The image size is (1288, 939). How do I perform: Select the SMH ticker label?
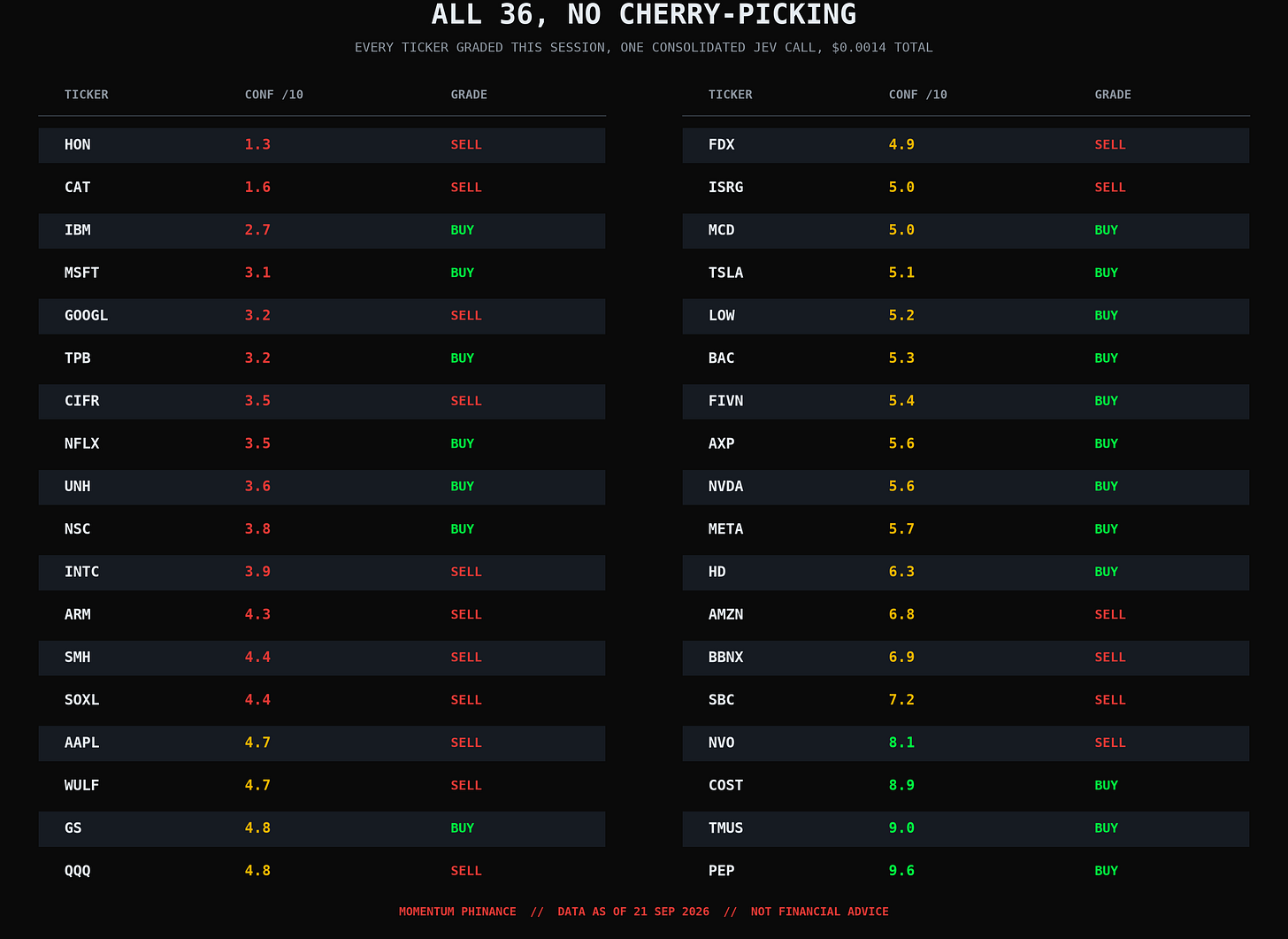point(78,657)
